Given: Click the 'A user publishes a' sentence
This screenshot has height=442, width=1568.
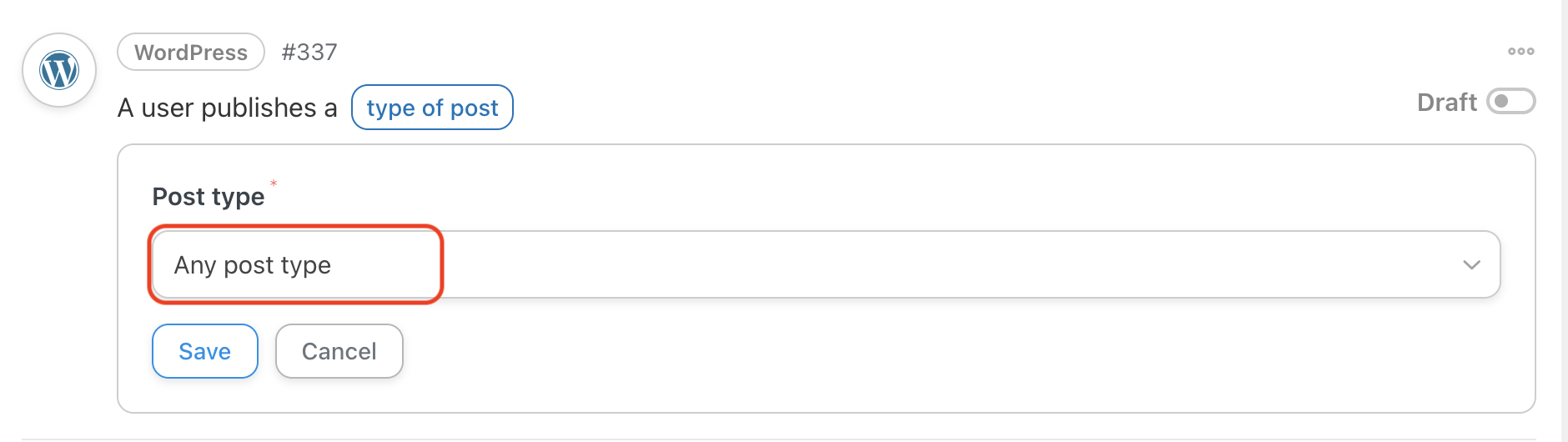Looking at the screenshot, I should [228, 108].
